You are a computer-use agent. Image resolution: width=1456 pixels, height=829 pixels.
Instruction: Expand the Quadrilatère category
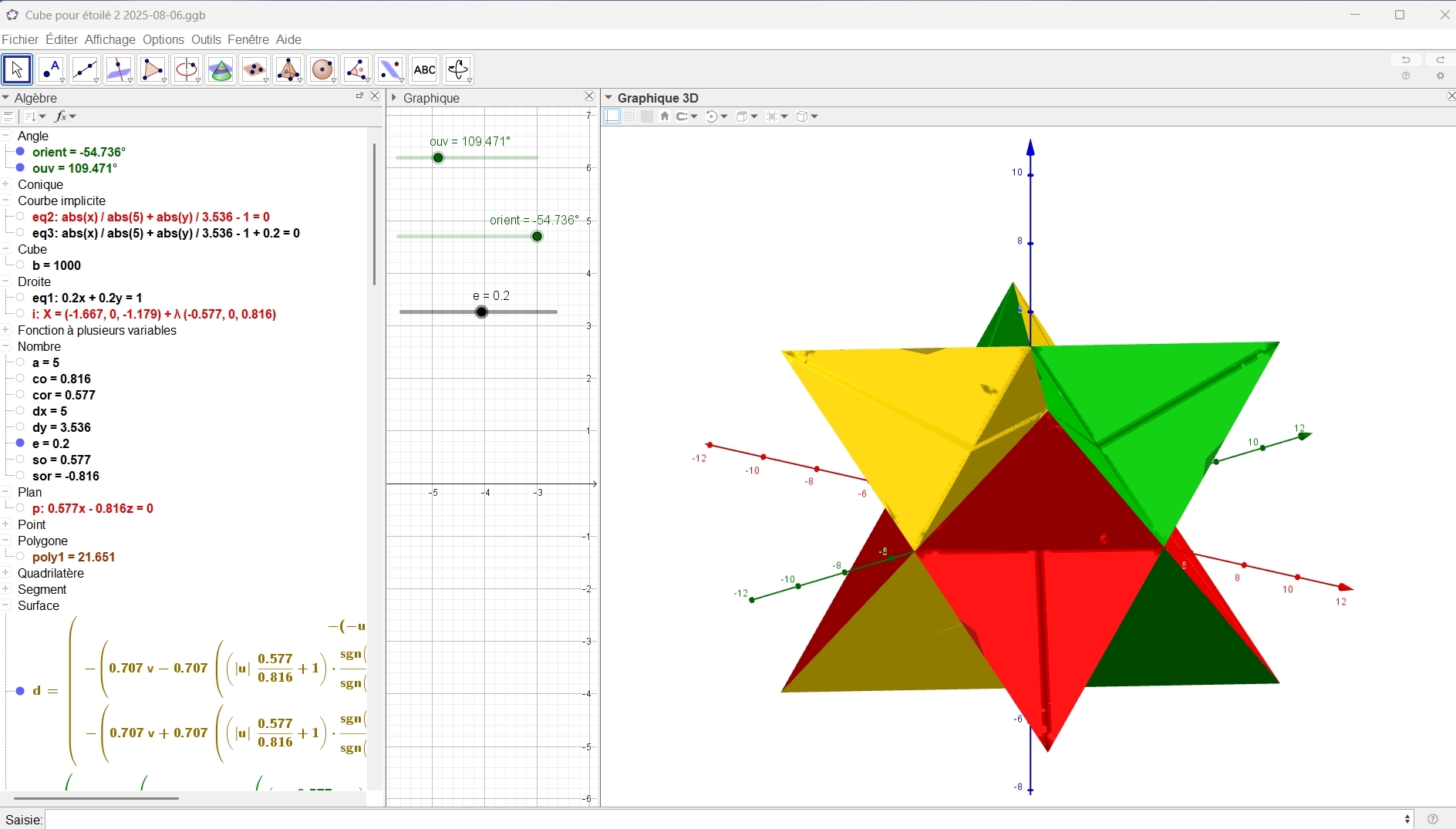coord(6,573)
